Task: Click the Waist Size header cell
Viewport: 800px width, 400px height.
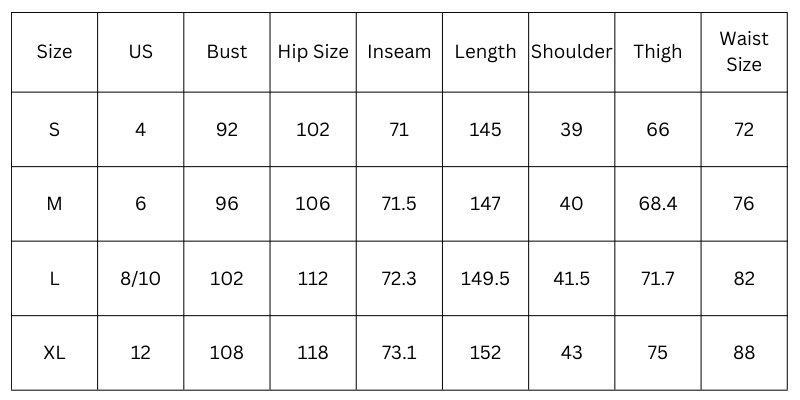Action: tap(744, 52)
